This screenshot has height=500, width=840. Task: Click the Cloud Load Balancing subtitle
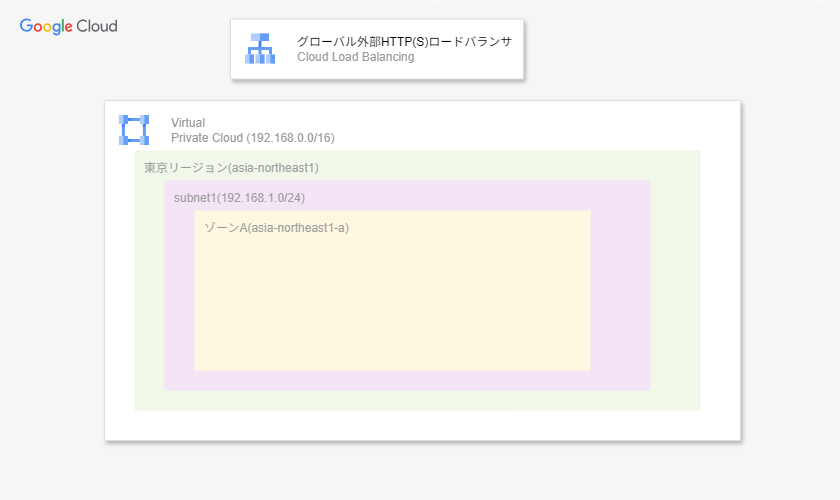tap(356, 57)
